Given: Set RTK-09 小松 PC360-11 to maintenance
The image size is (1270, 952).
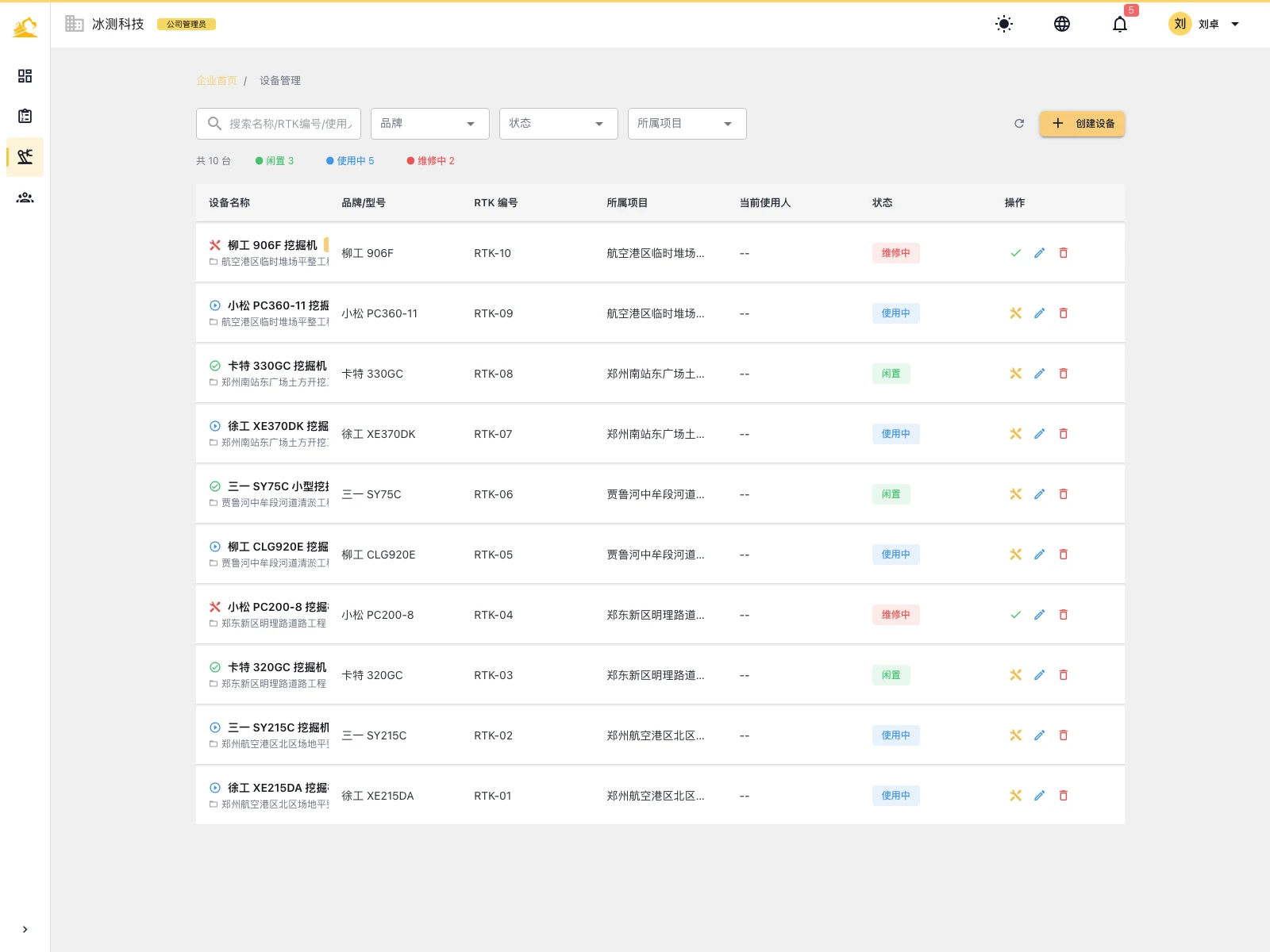Looking at the screenshot, I should (1016, 313).
